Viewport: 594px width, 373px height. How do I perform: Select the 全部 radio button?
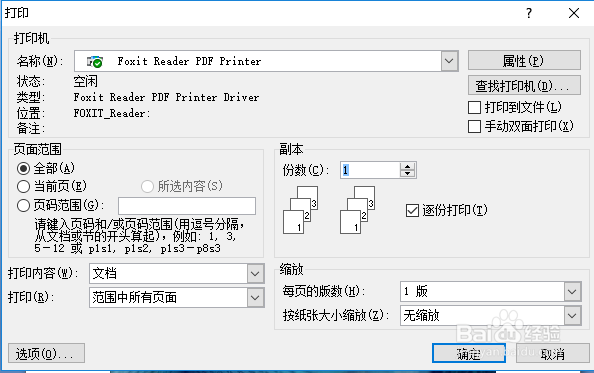click(23, 168)
